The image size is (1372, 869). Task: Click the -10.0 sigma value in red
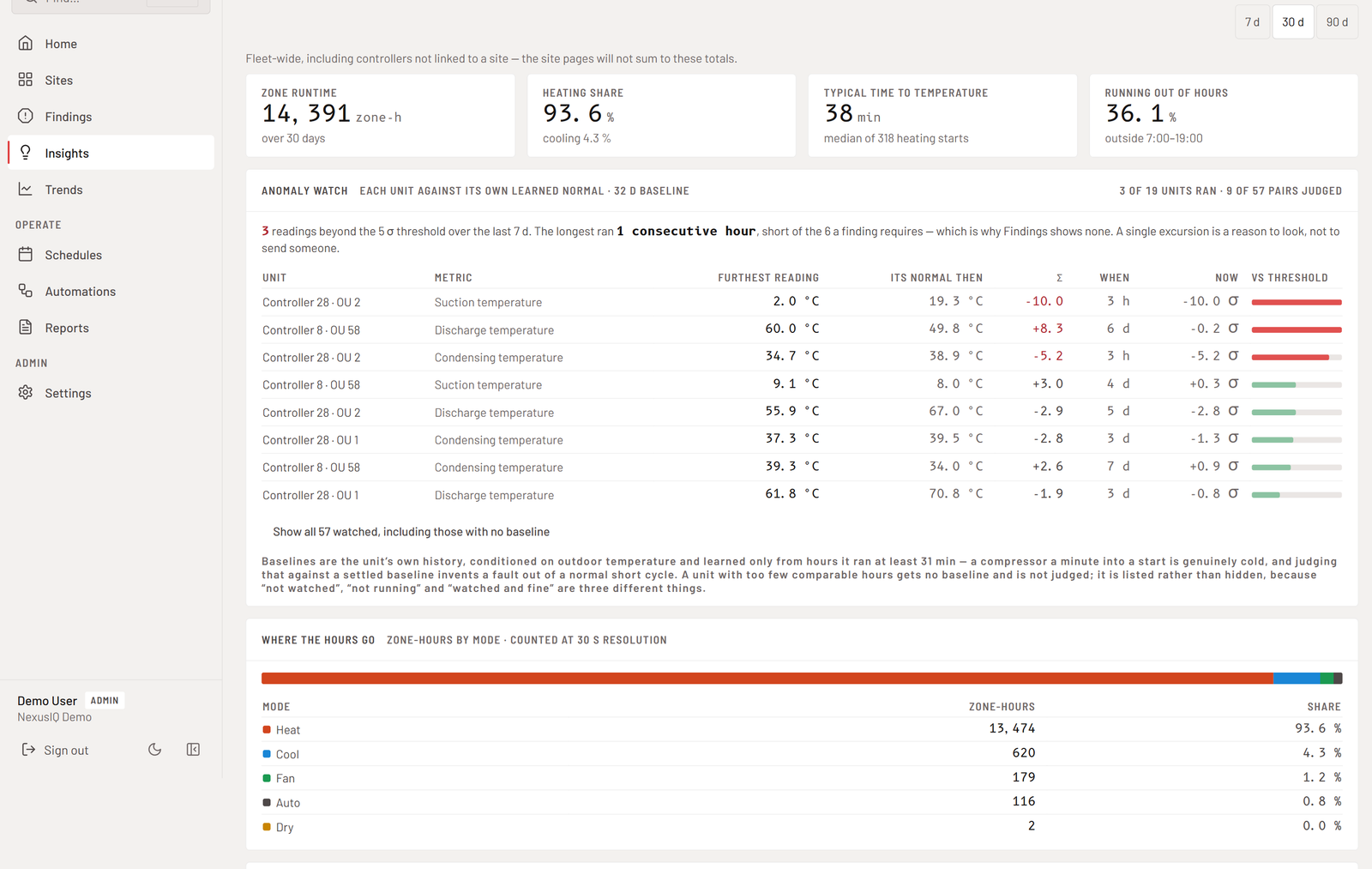[1044, 301]
